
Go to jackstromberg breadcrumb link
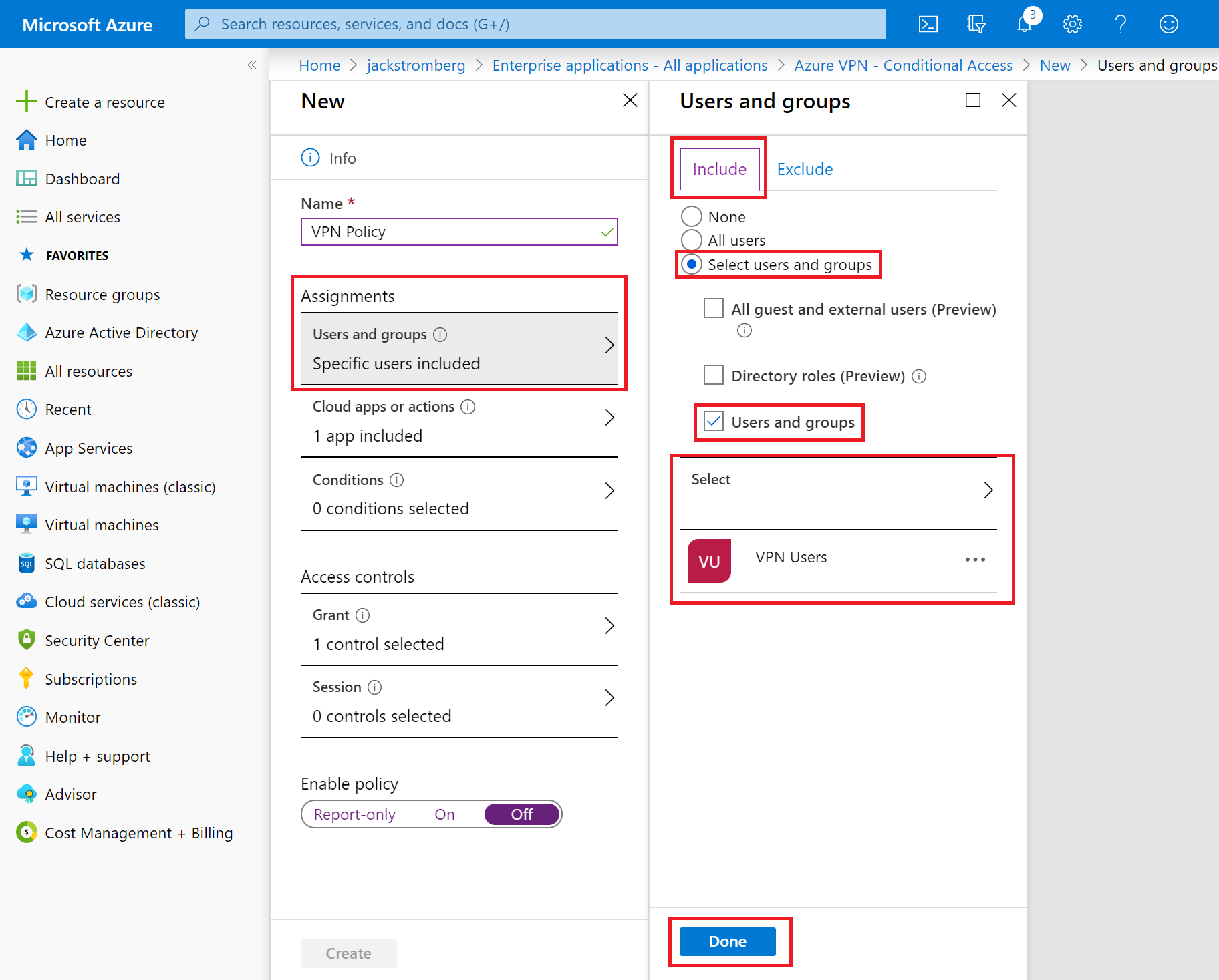(x=416, y=65)
